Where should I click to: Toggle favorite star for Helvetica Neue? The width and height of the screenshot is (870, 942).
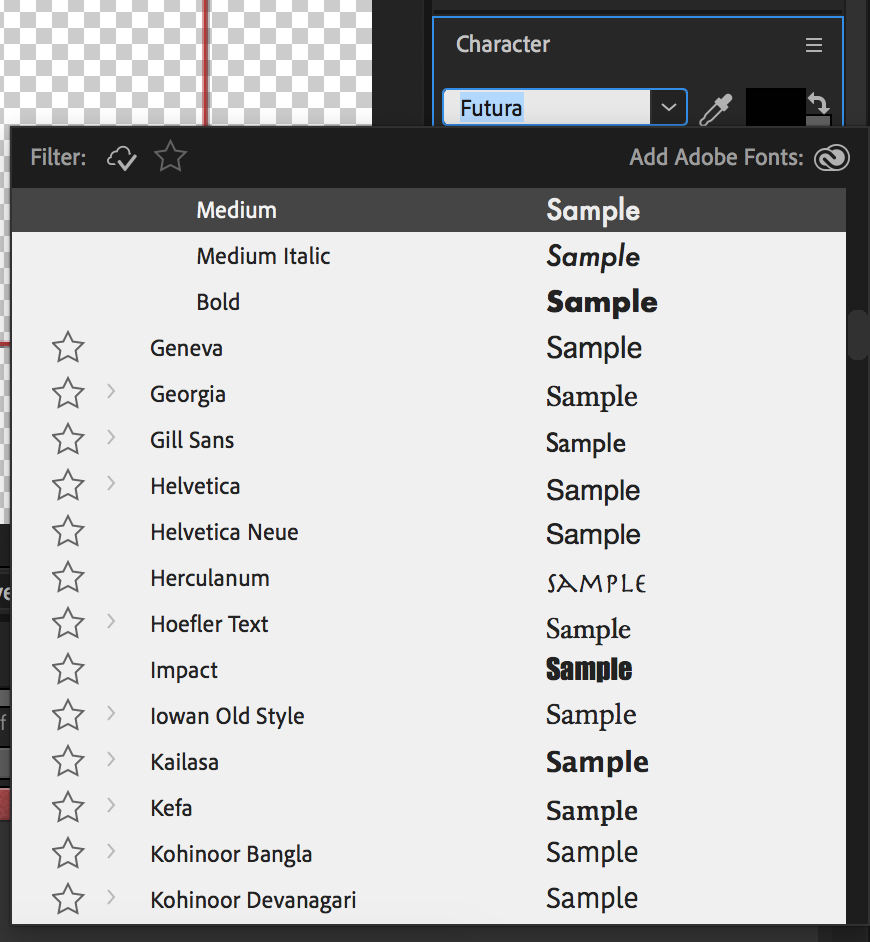[x=68, y=532]
